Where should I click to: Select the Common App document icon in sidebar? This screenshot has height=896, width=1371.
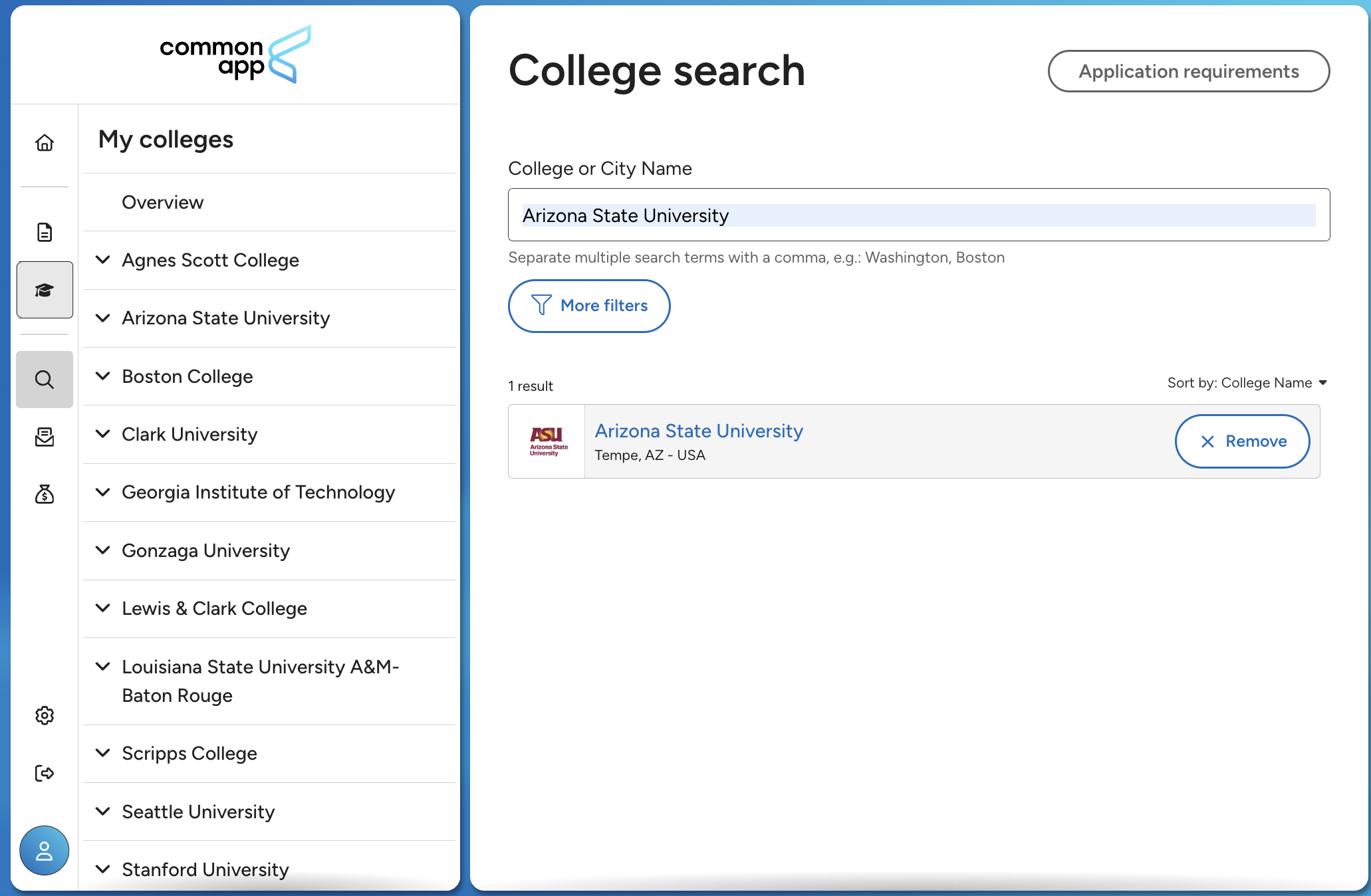coord(44,233)
